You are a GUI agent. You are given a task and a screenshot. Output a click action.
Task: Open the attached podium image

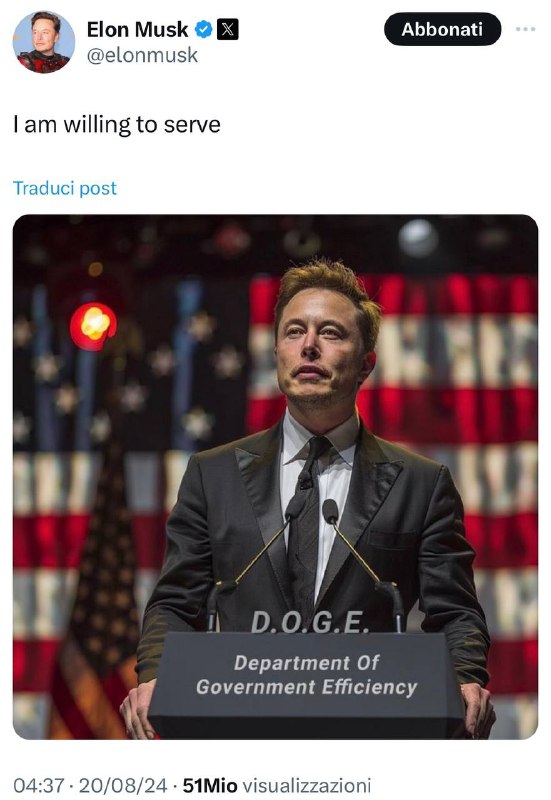pyautogui.click(x=276, y=477)
